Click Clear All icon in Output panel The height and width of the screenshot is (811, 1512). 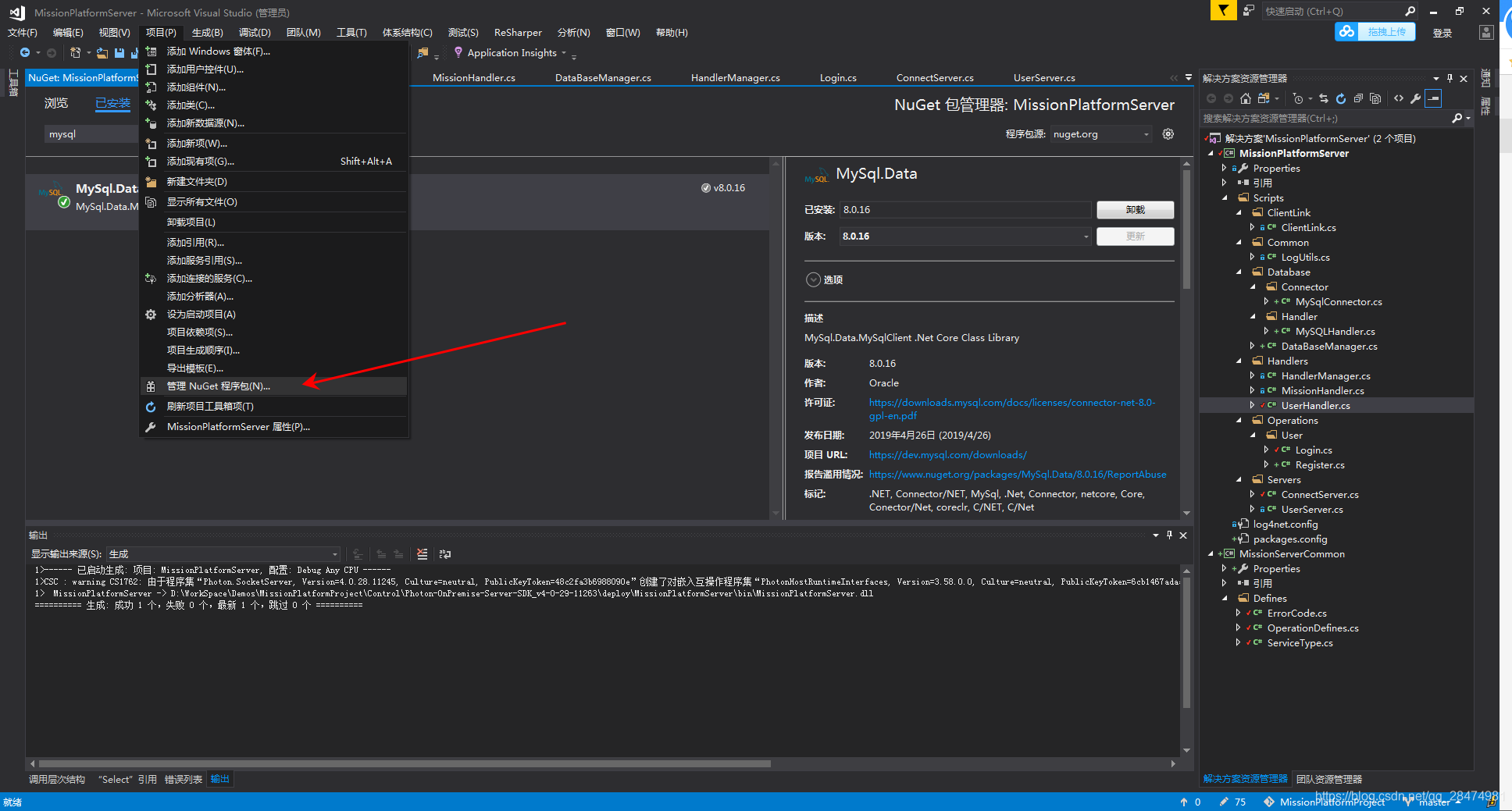423,554
